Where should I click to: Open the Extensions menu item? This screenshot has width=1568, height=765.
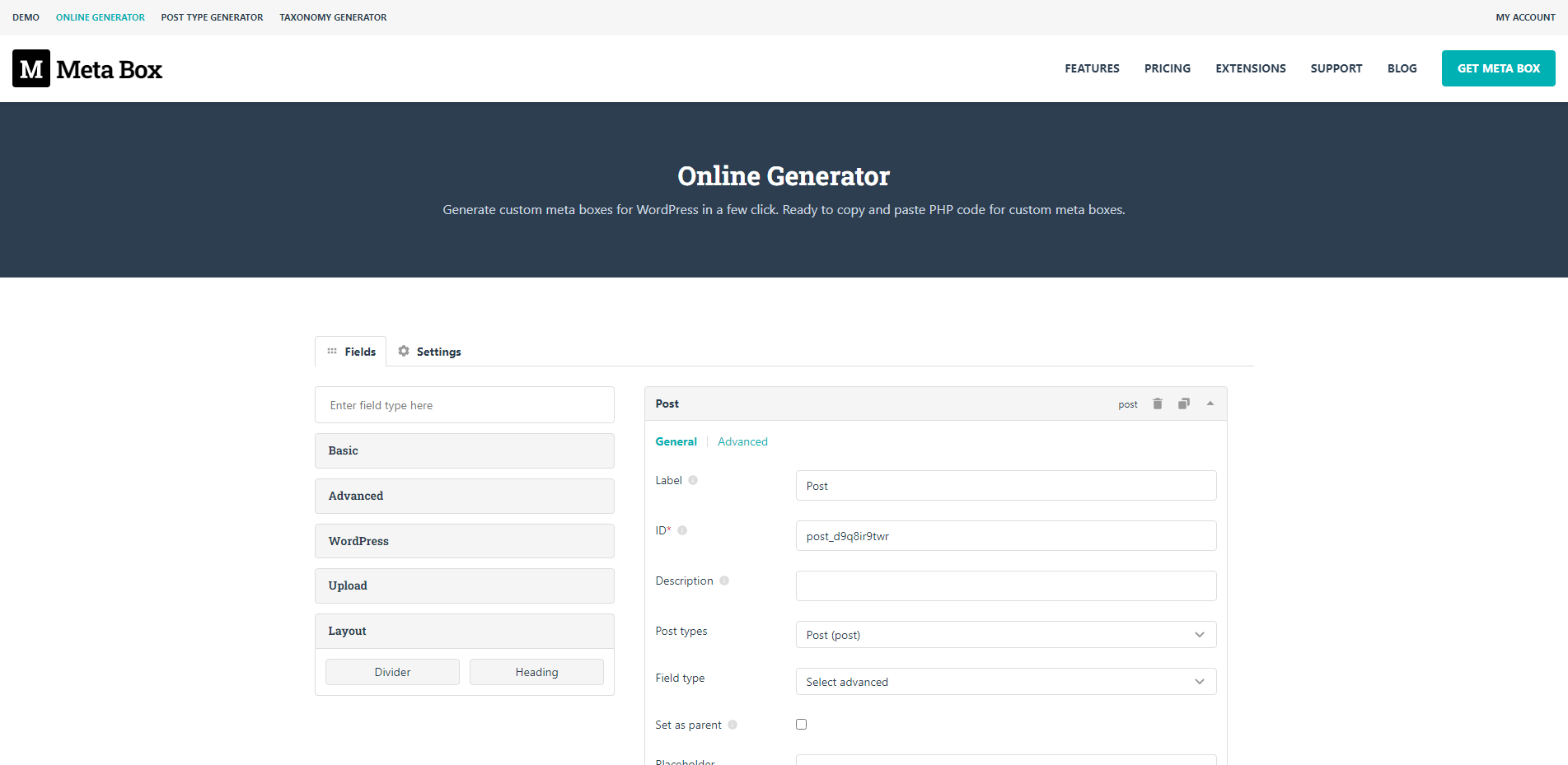point(1250,68)
